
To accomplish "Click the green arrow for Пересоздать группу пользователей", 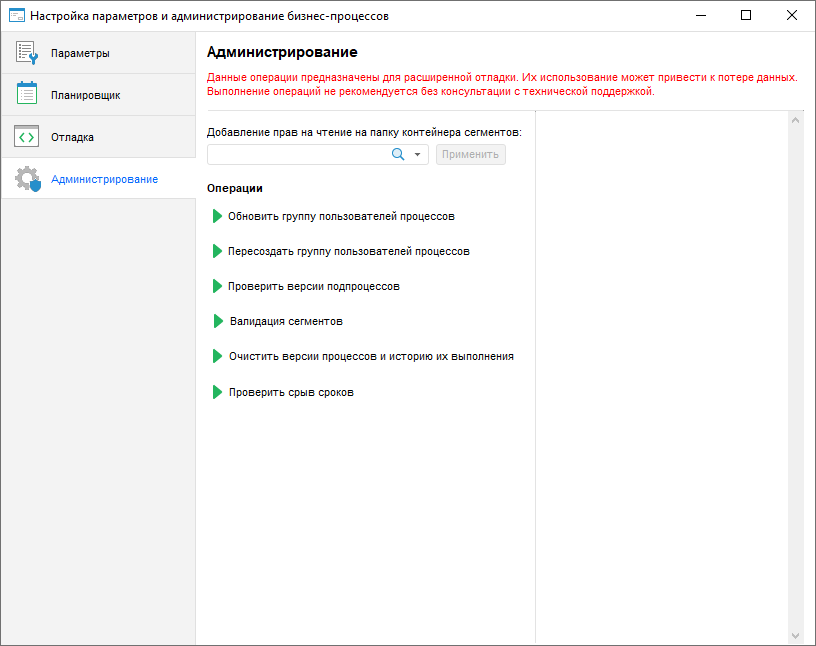I will click(x=218, y=251).
